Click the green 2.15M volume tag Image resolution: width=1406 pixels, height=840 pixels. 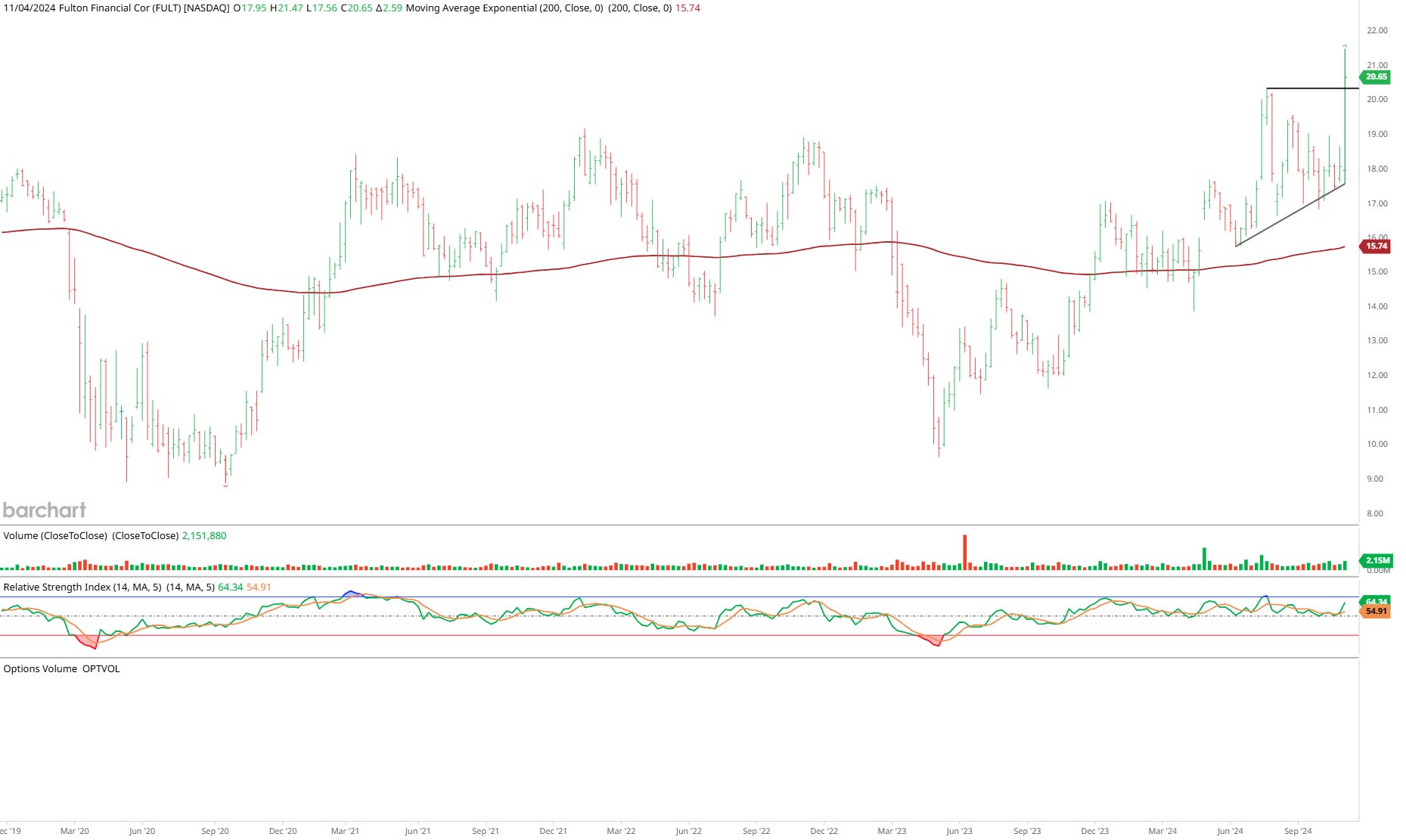pos(1376,560)
